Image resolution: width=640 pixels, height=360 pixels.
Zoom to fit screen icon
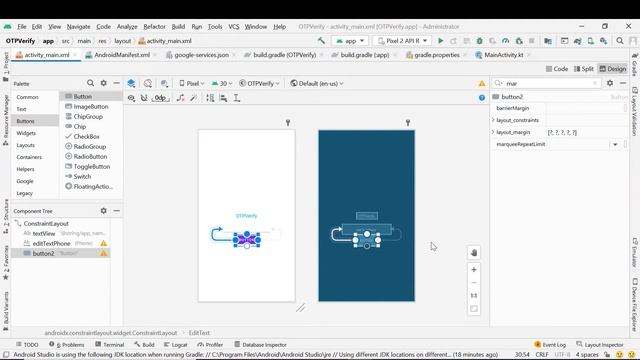click(x=474, y=309)
